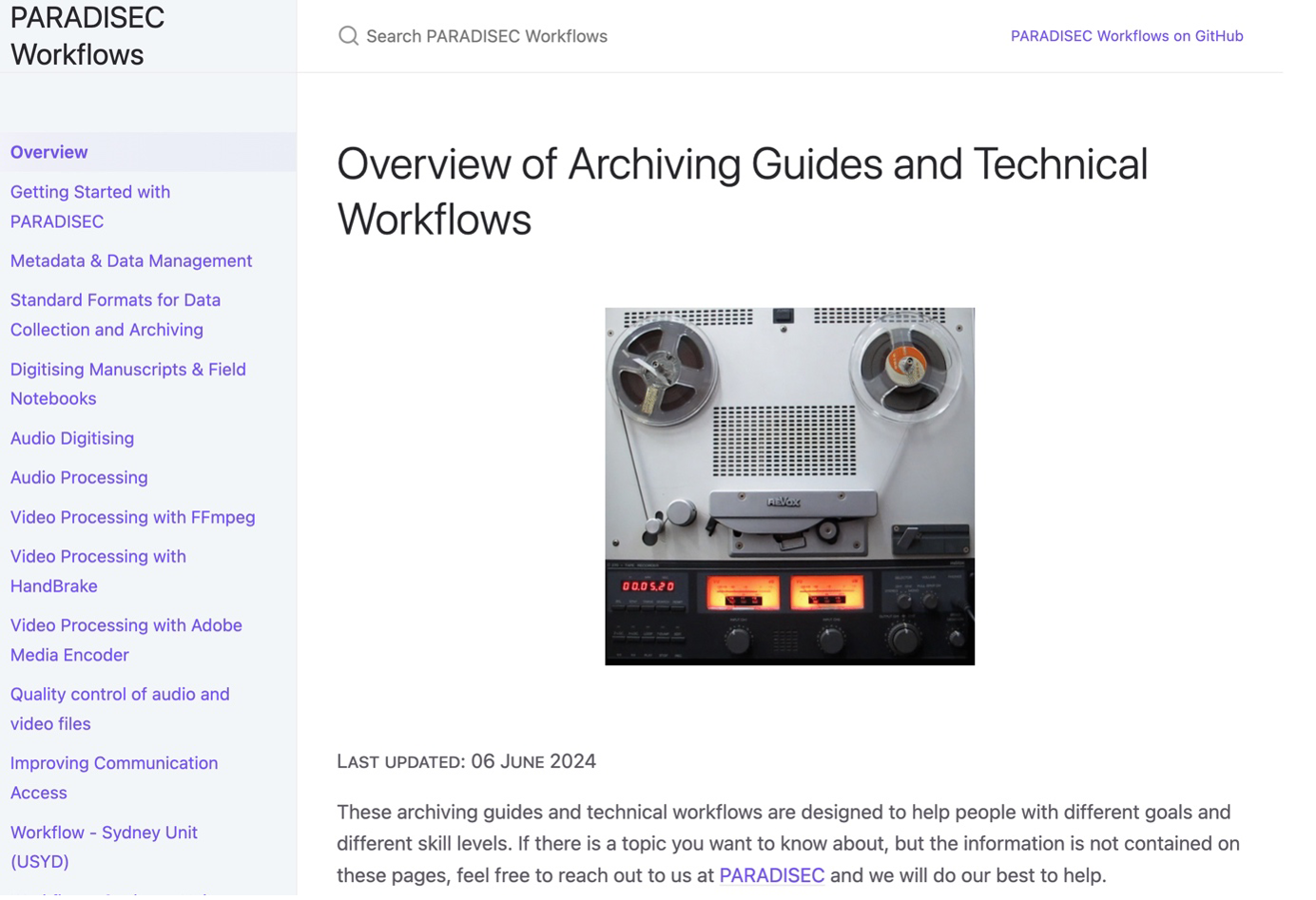Follow the PARADISEC link in the paragraph

click(771, 875)
